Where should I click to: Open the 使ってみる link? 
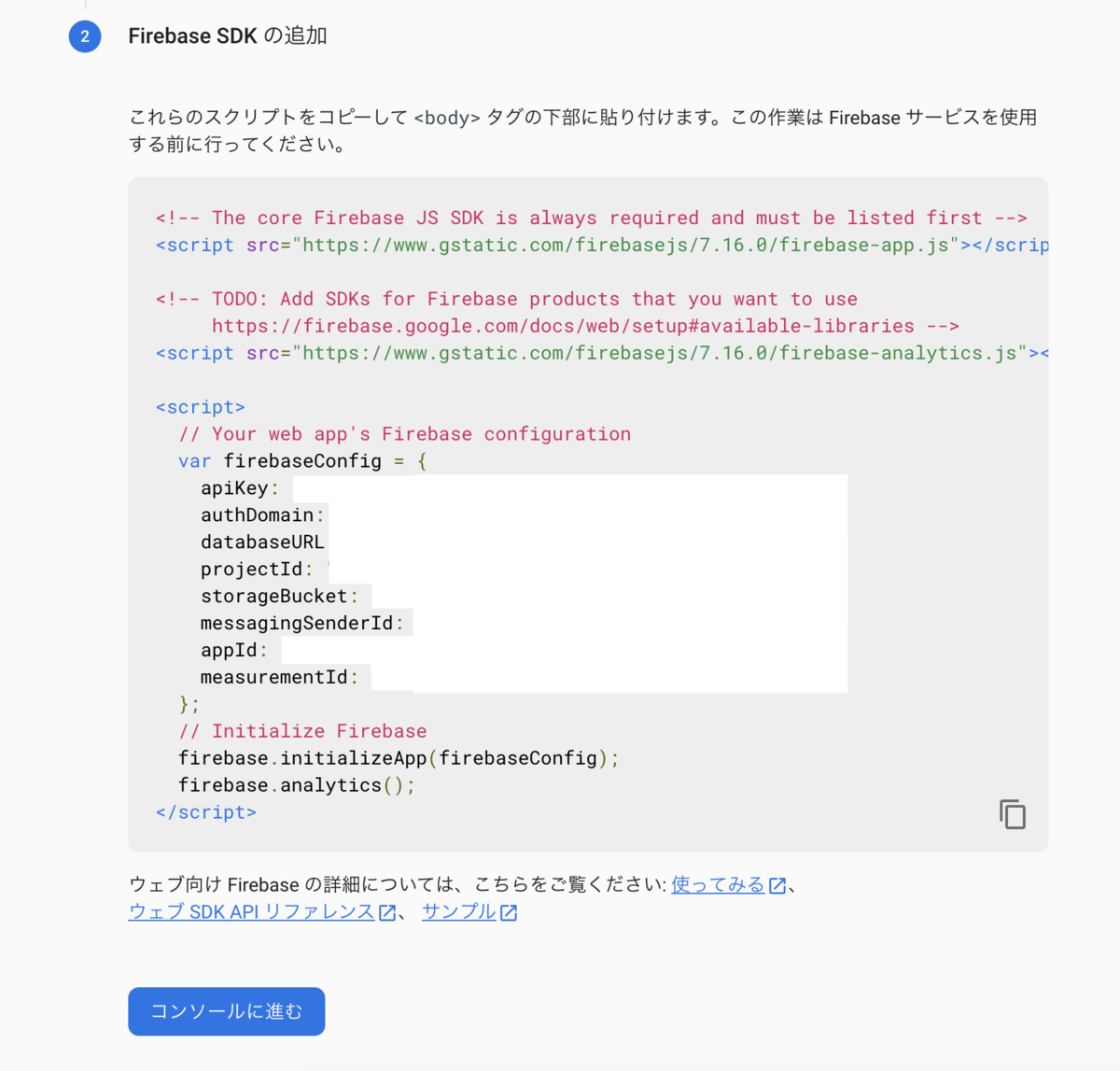(718, 884)
